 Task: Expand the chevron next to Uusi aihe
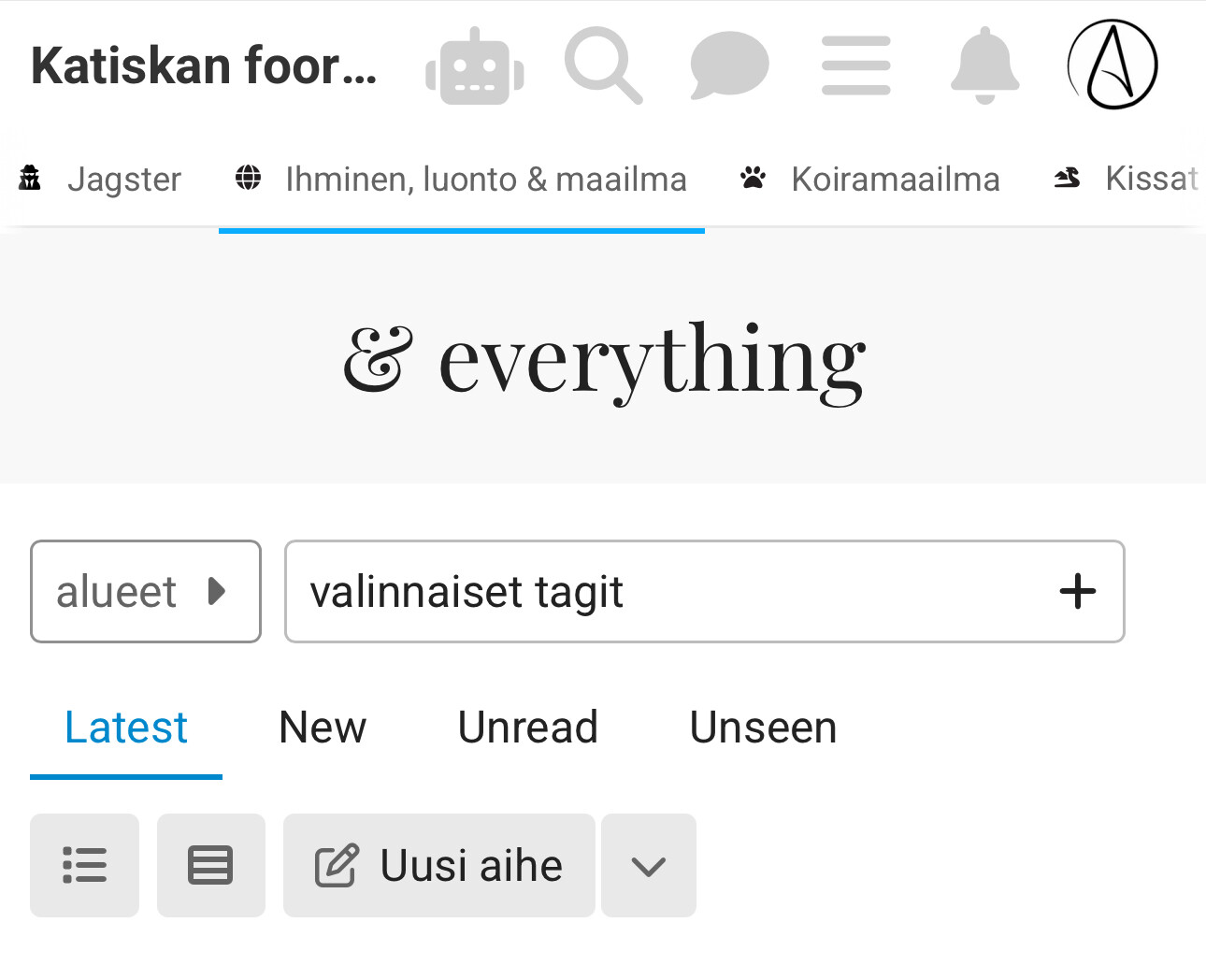click(x=648, y=865)
